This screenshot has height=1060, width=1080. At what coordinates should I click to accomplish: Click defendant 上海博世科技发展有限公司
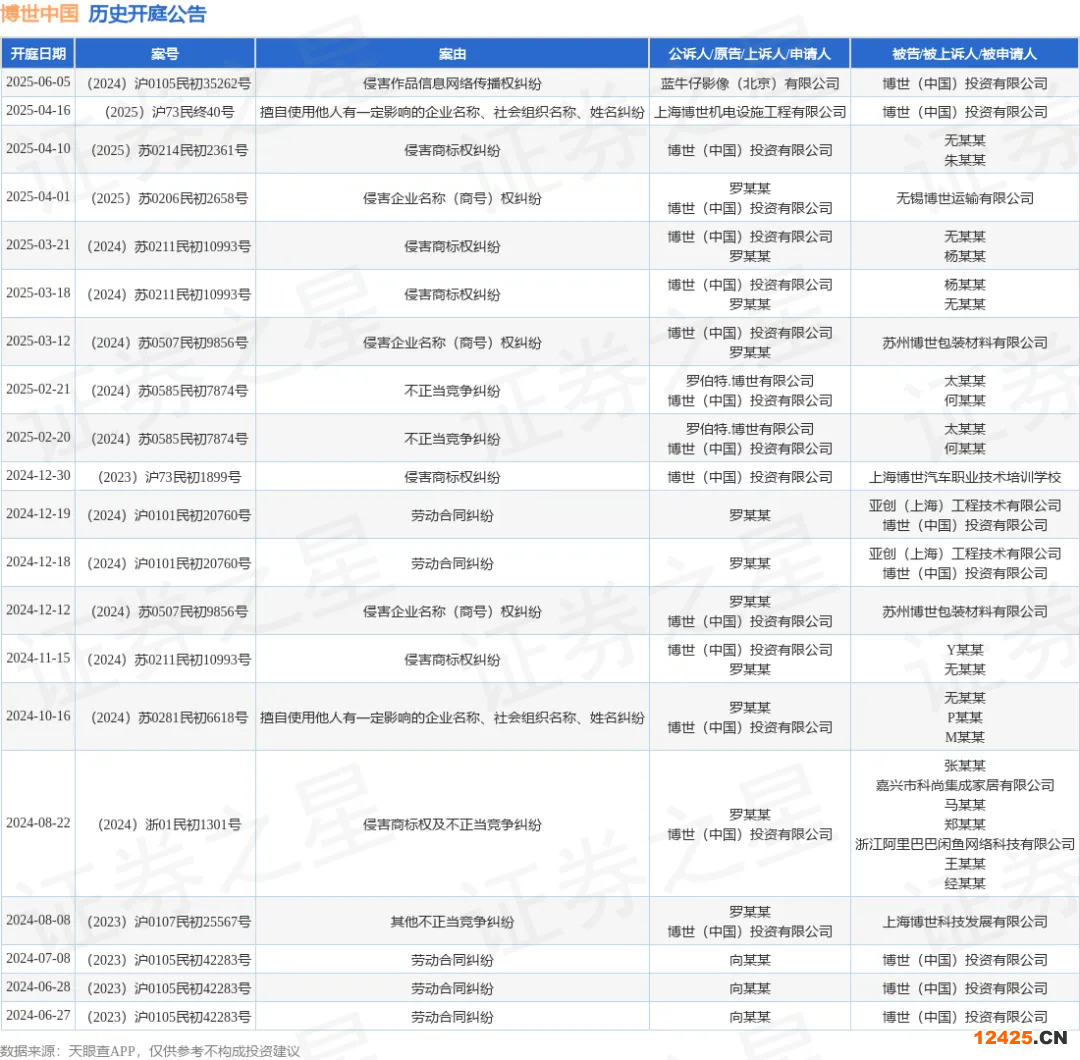pyautogui.click(x=965, y=921)
